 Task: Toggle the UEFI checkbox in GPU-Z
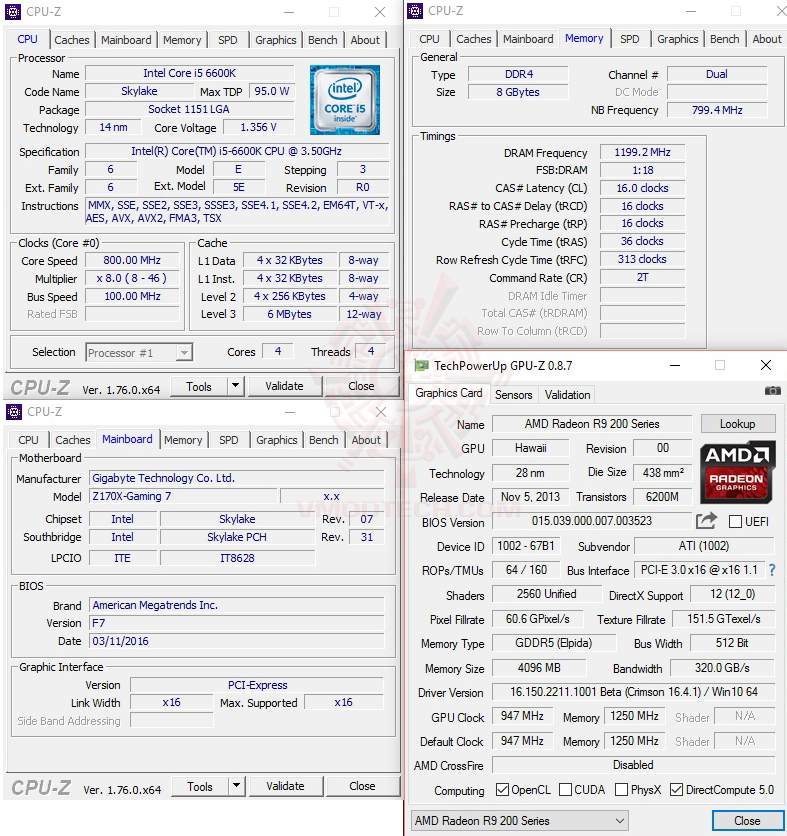[x=735, y=521]
